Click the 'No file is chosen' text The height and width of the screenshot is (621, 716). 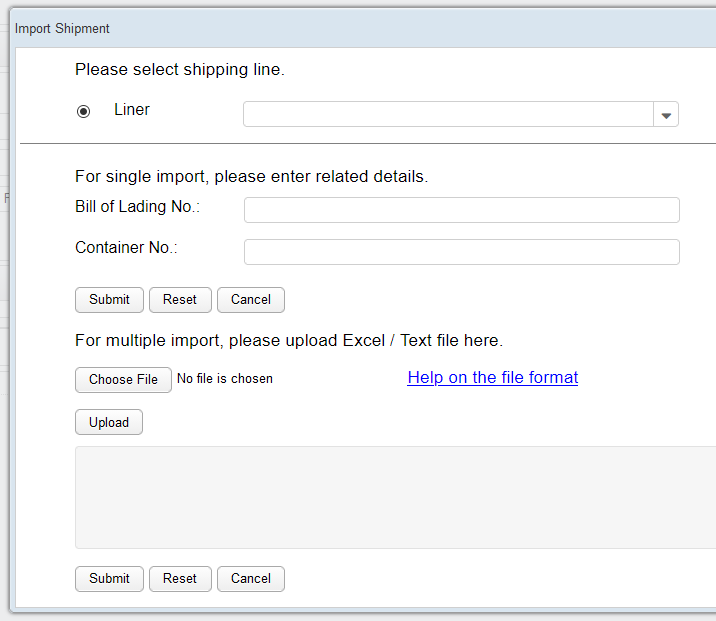coord(225,379)
